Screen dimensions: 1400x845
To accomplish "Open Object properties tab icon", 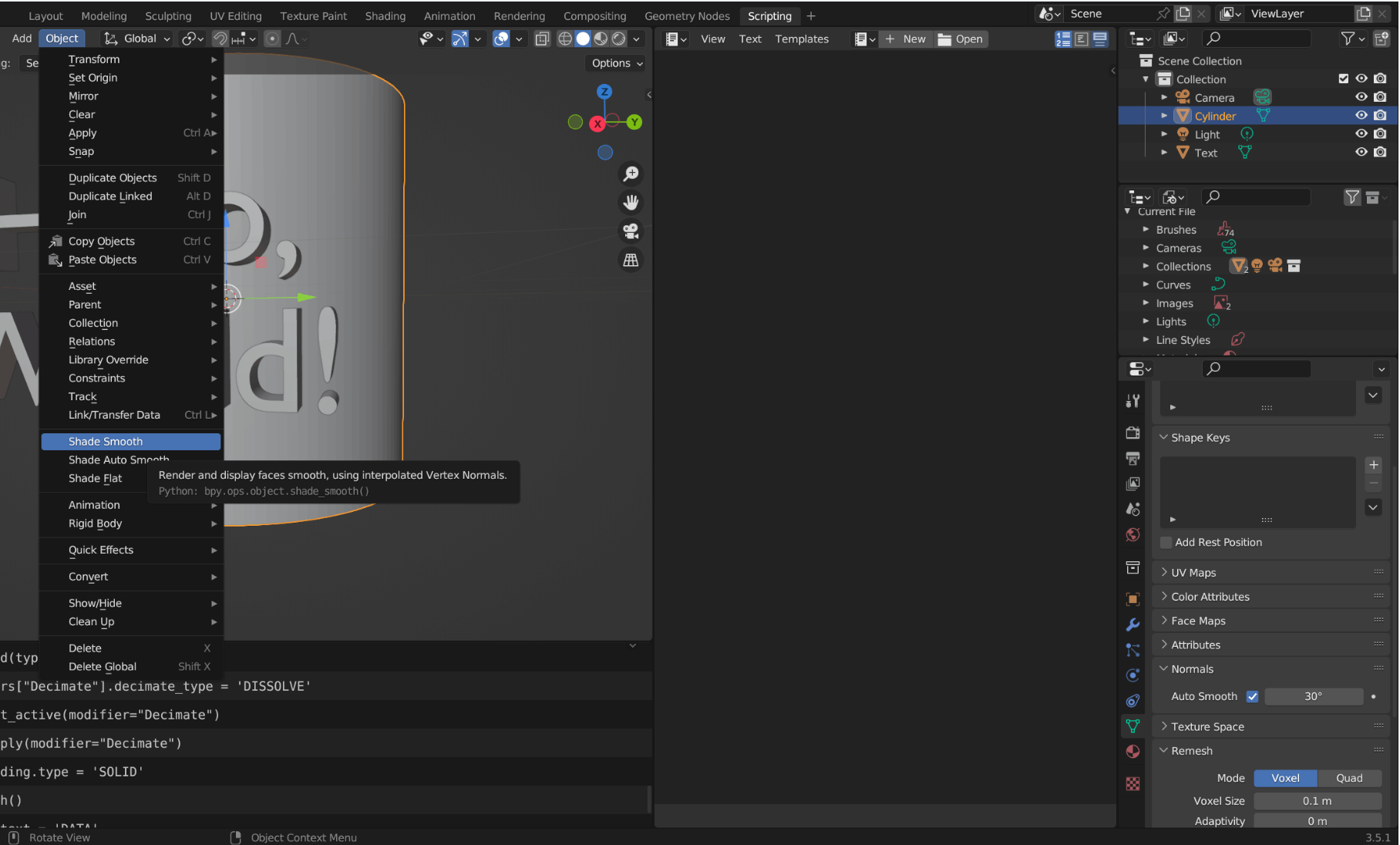I will [1132, 599].
